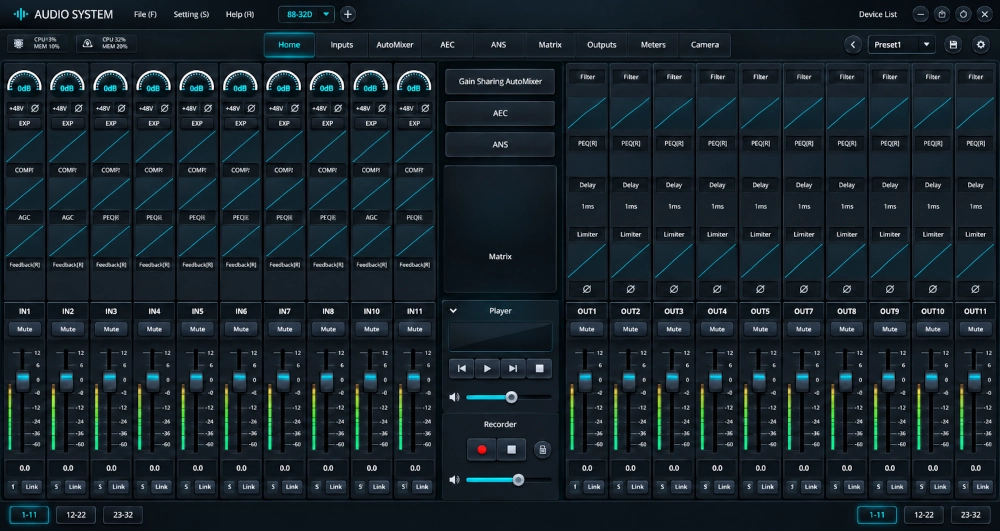Mute Recorder volume speaker icon
This screenshot has height=531, width=1000.
pyautogui.click(x=454, y=479)
